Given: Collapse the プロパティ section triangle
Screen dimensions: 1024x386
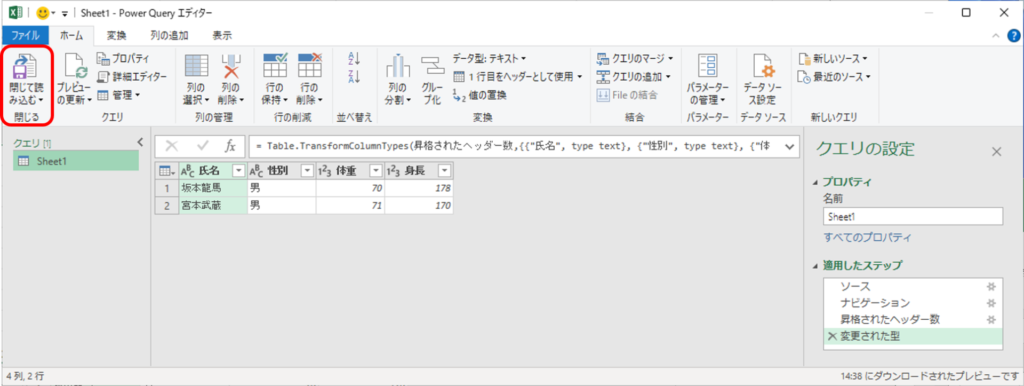Looking at the screenshot, I should [x=815, y=182].
